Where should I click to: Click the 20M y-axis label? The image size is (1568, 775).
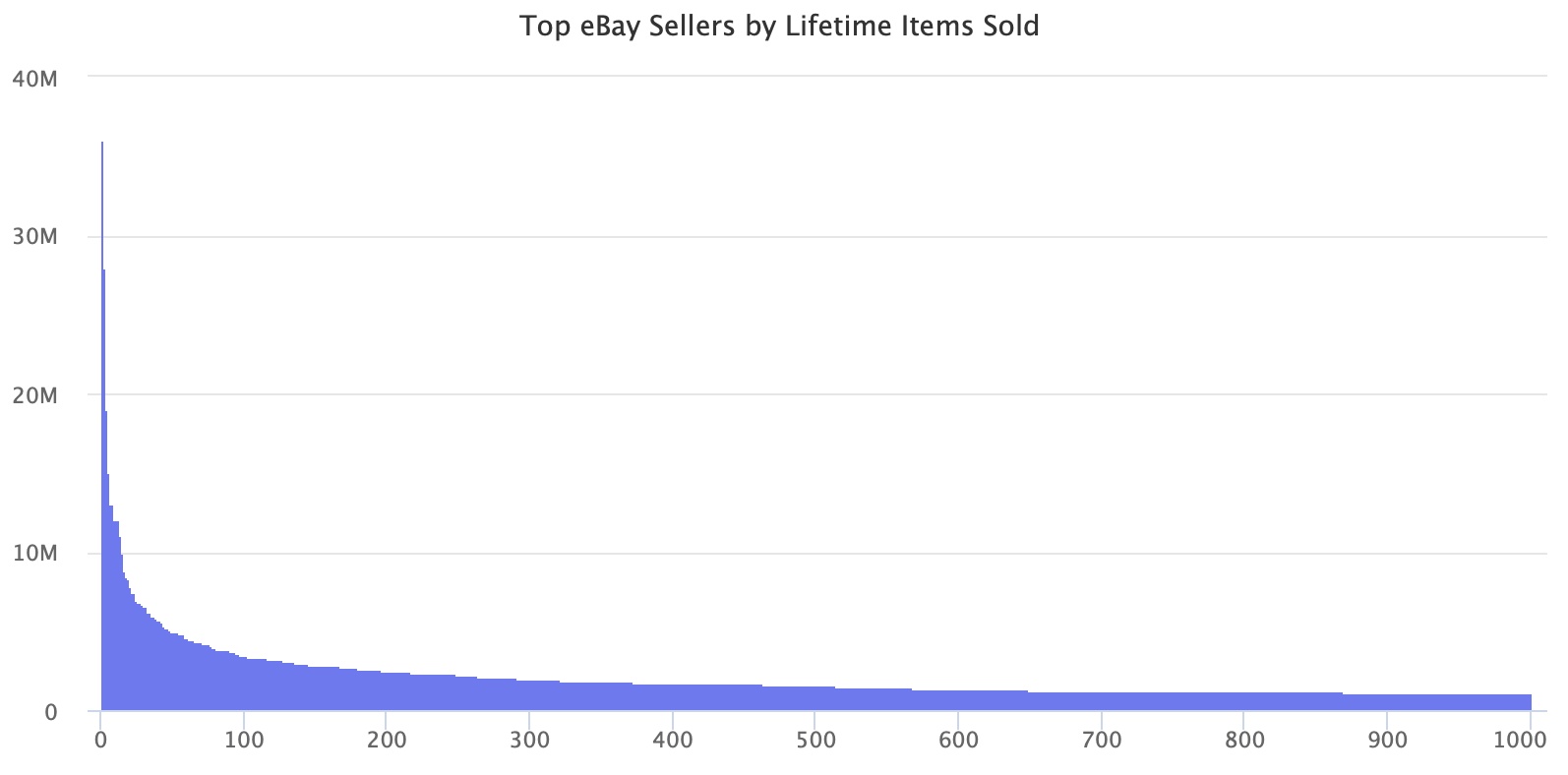[x=35, y=395]
